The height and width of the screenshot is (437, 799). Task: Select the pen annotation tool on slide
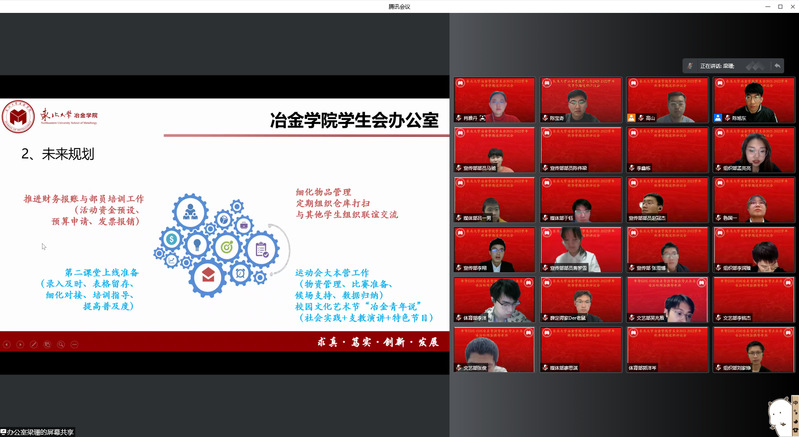click(x=33, y=344)
